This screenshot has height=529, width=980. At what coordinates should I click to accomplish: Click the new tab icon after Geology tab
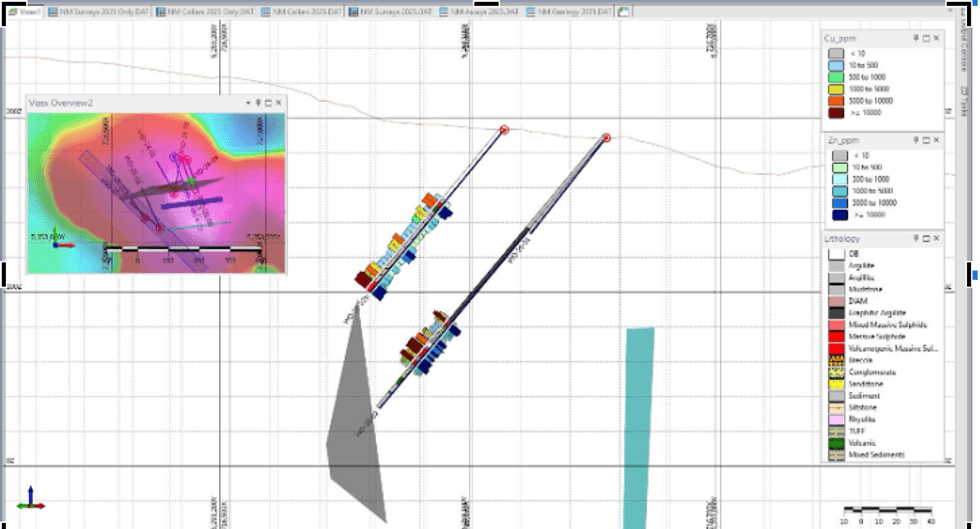tap(624, 12)
